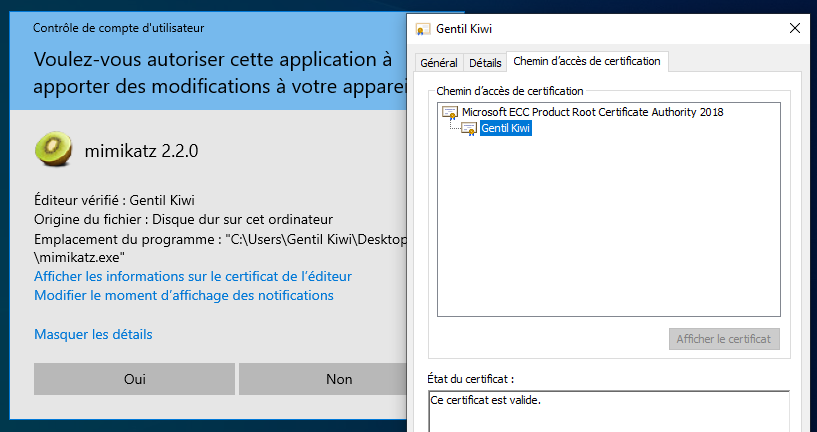Open Afficher les informations sur le certificat link
Screen dimensions: 817x432
193,276
